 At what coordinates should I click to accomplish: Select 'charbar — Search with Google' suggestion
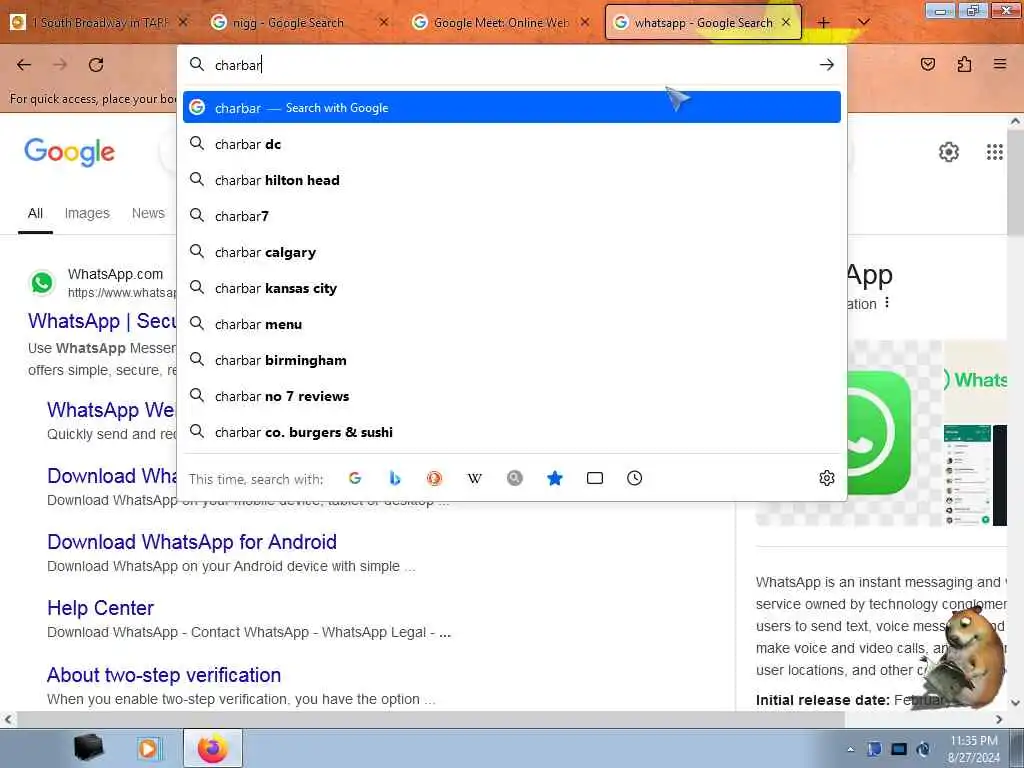(511, 108)
